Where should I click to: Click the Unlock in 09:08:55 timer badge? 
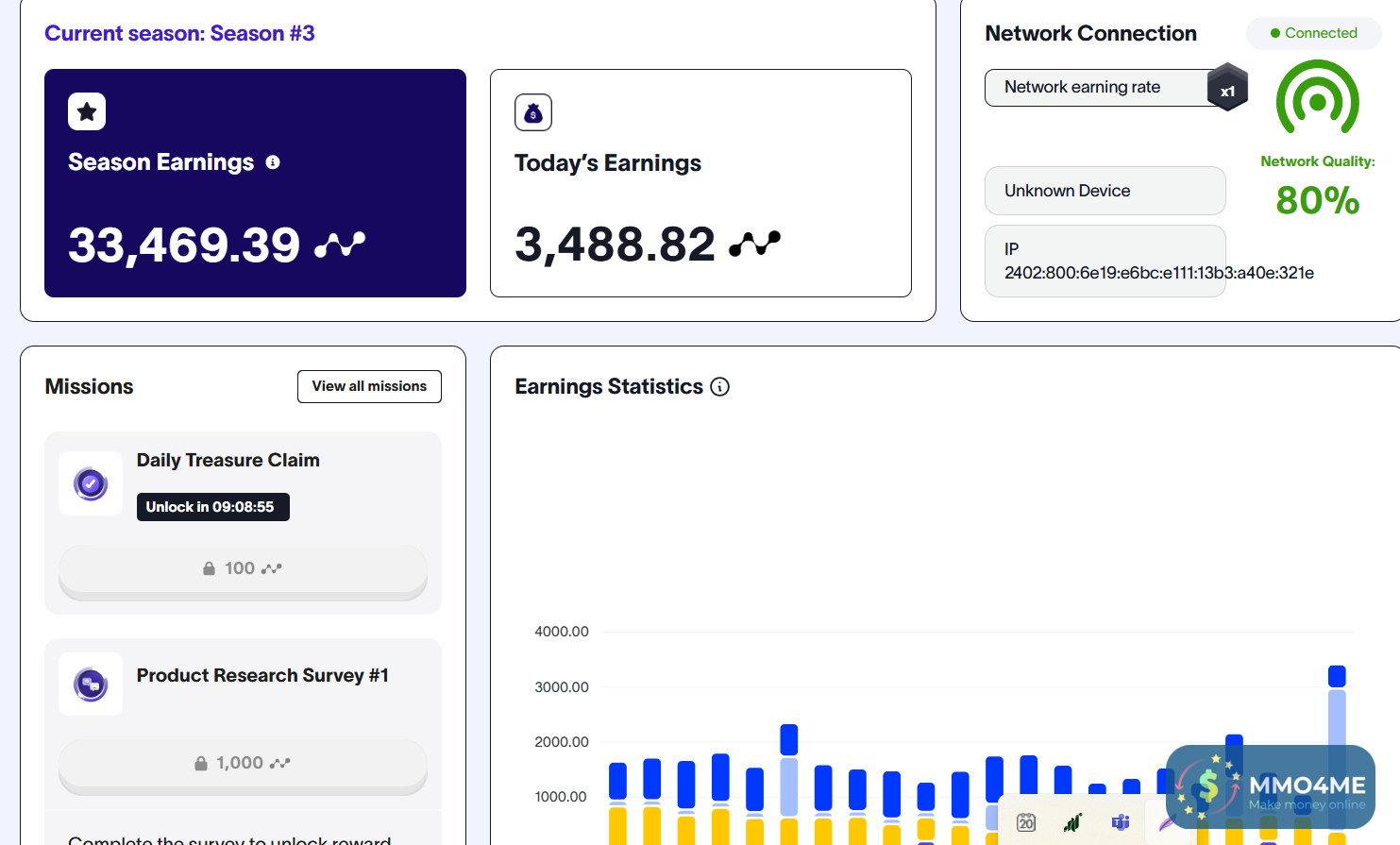[x=212, y=507]
